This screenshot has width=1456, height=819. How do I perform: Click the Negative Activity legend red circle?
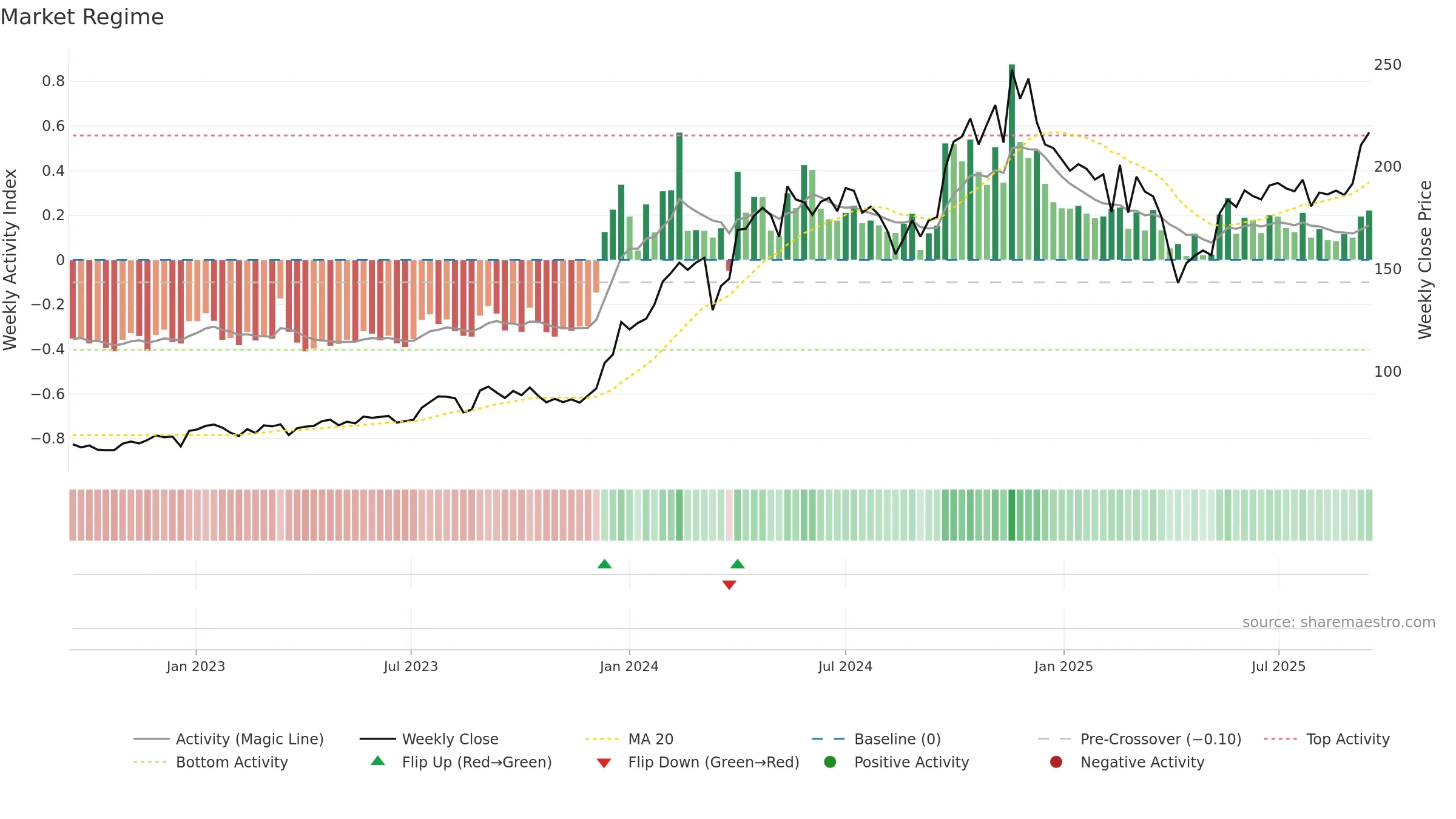1056,762
